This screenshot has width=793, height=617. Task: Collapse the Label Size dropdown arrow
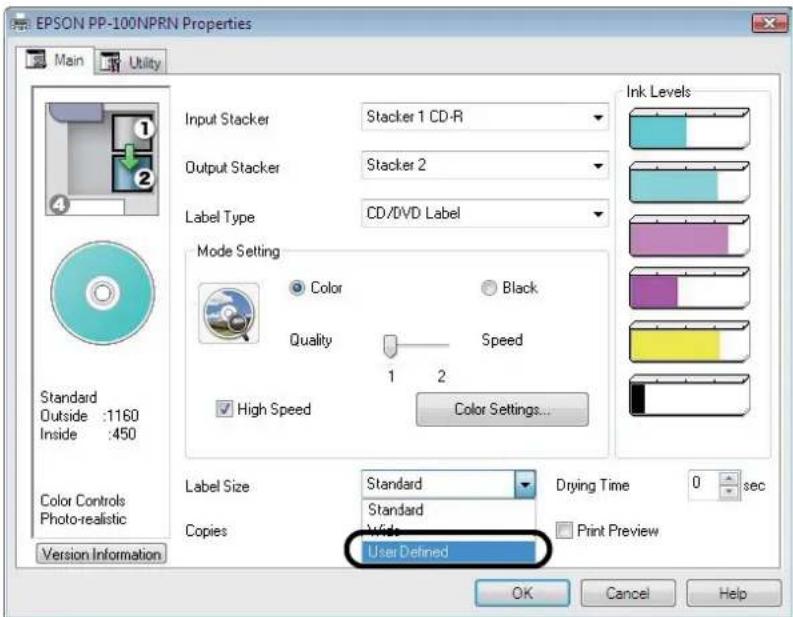525,484
